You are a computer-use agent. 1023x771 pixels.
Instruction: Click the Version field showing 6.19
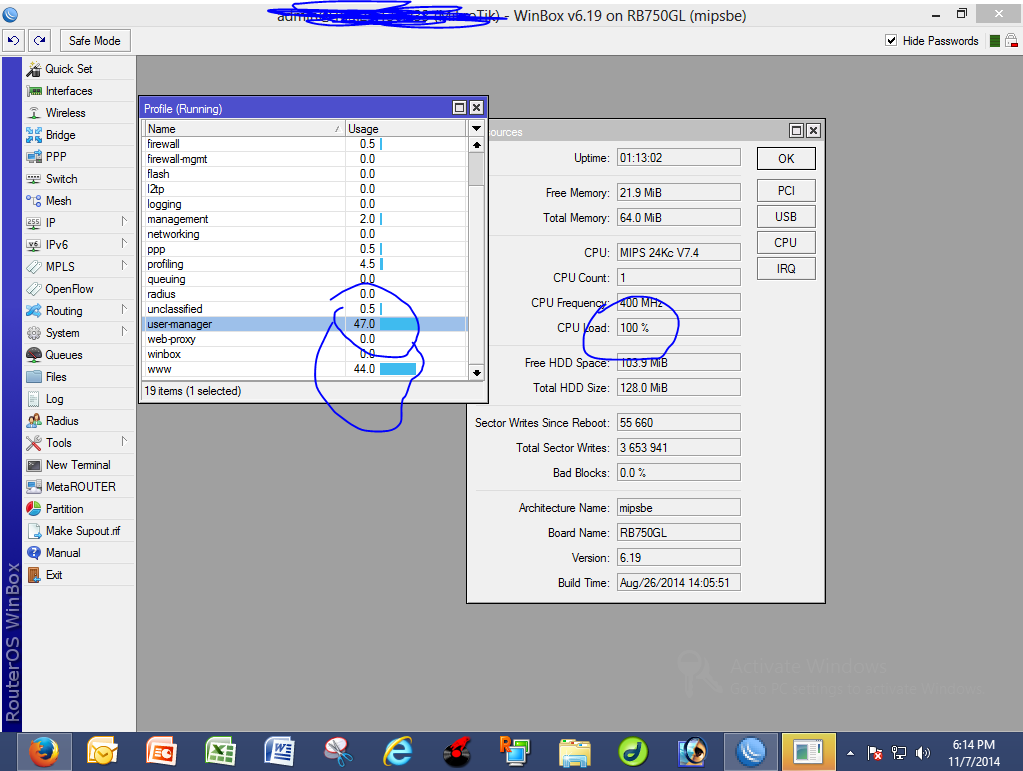(x=679, y=558)
